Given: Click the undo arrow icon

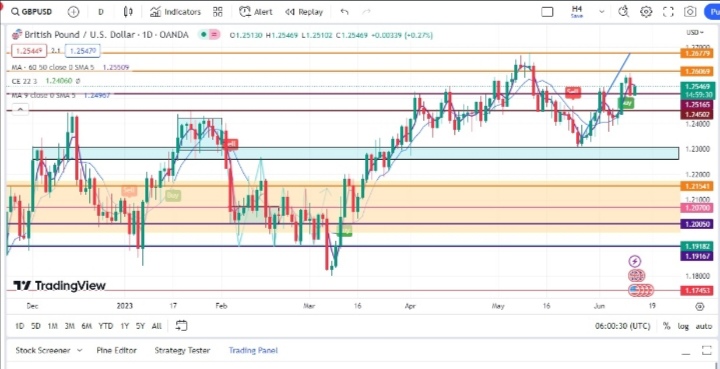Looking at the screenshot, I should click(x=344, y=12).
